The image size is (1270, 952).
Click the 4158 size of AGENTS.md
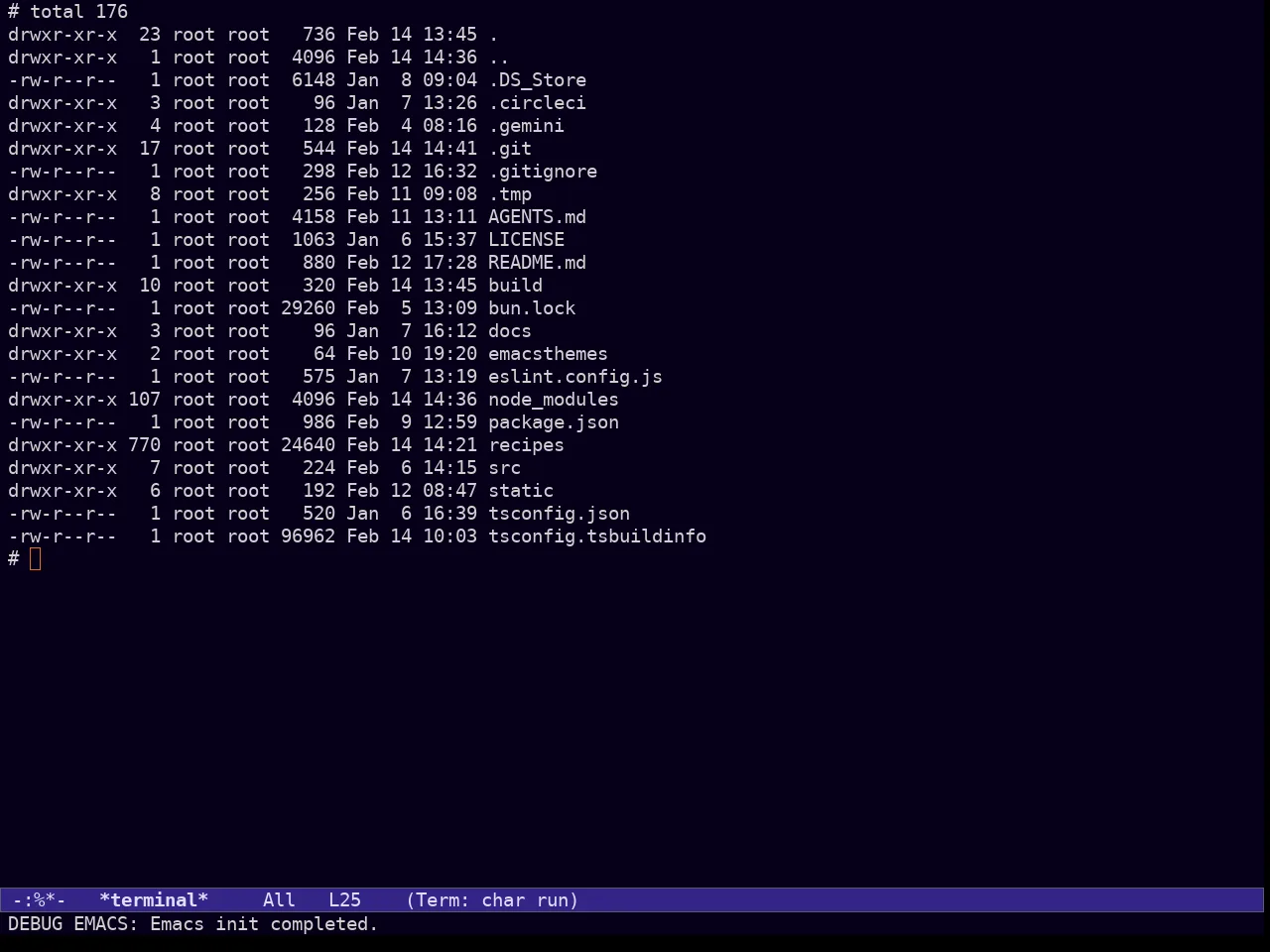tap(314, 217)
